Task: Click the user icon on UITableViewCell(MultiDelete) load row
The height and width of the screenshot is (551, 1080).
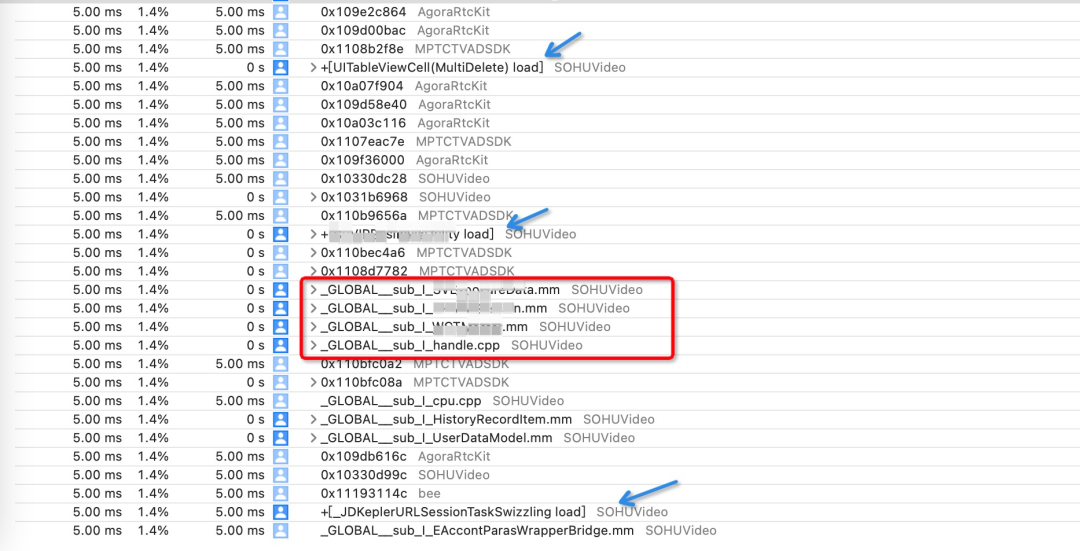Action: click(280, 67)
